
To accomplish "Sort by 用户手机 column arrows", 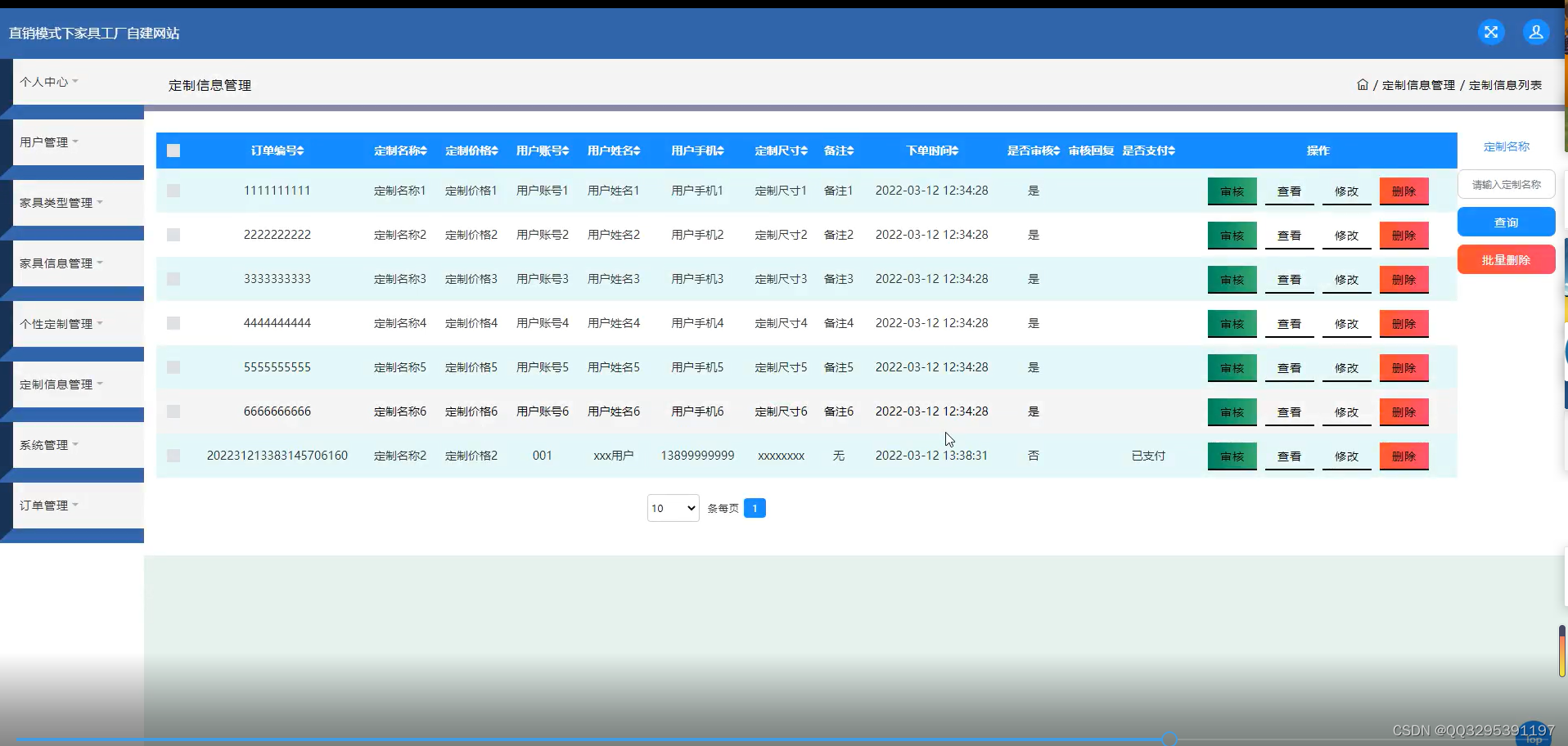I will (720, 151).
